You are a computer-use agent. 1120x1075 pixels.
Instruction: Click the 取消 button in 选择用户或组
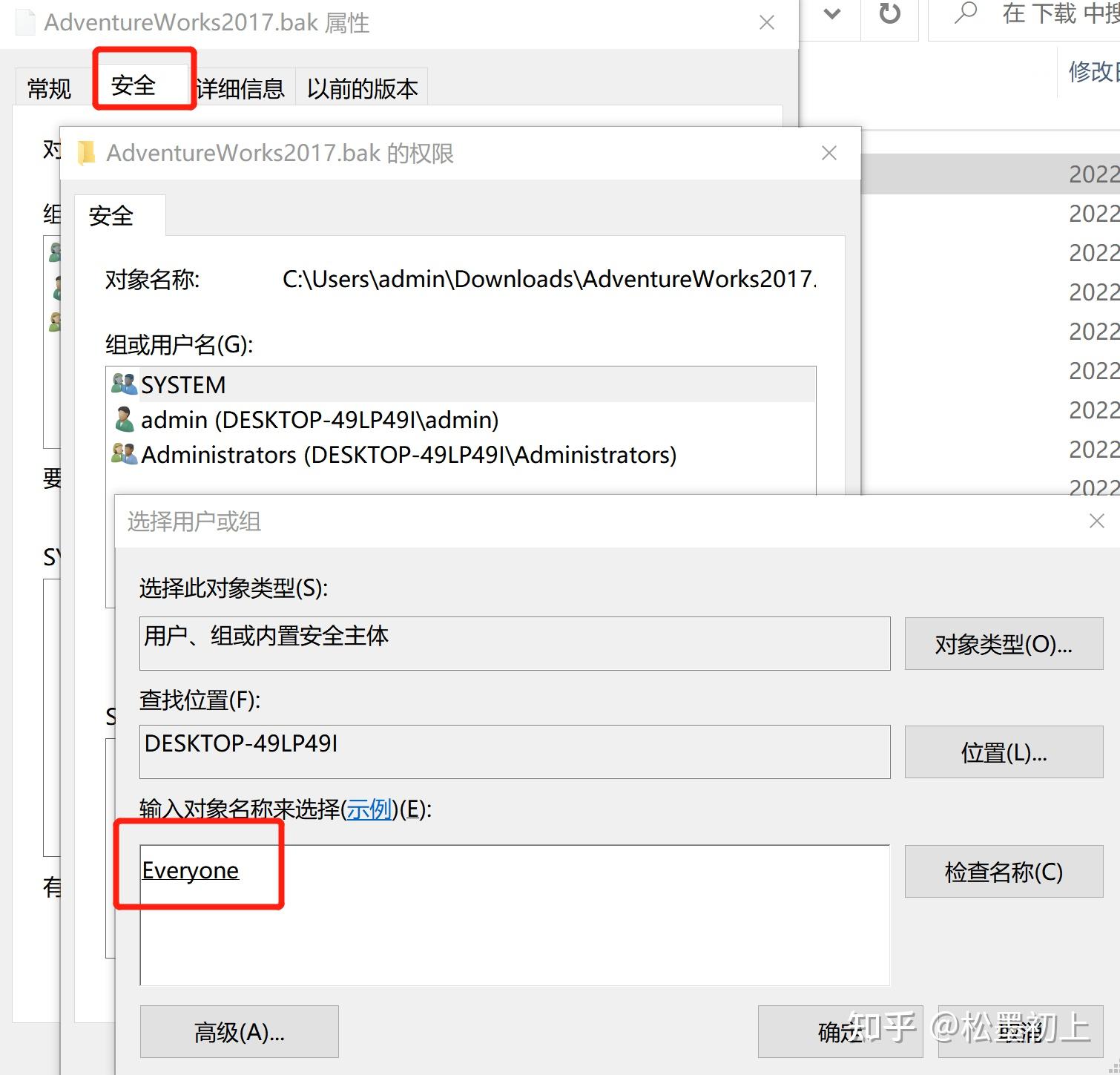point(1021,1031)
